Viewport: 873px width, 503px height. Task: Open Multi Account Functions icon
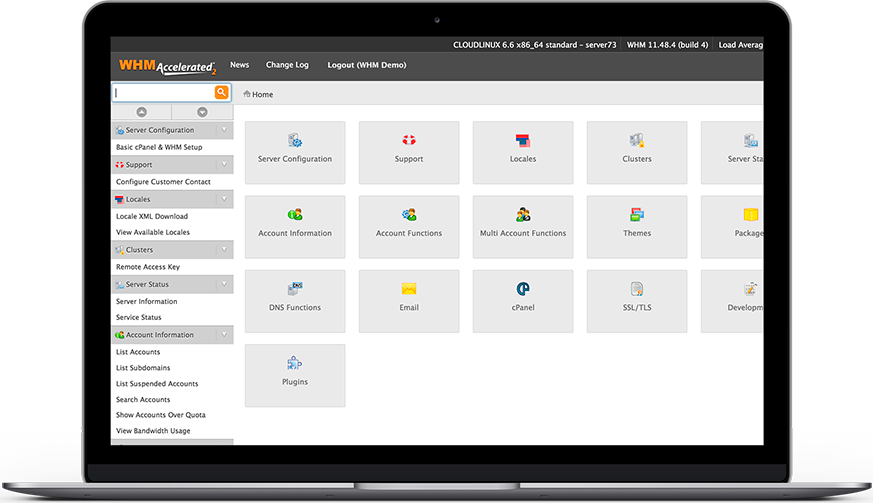pyautogui.click(x=523, y=215)
